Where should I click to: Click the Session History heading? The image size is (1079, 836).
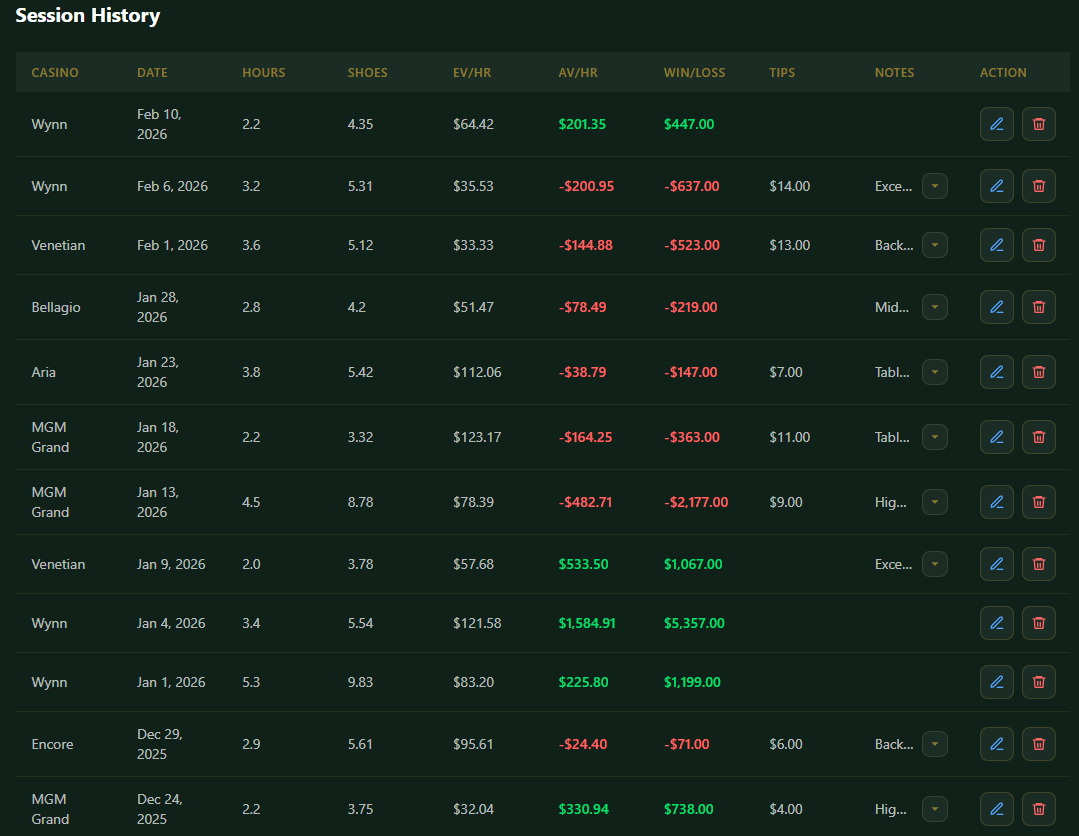(x=87, y=16)
